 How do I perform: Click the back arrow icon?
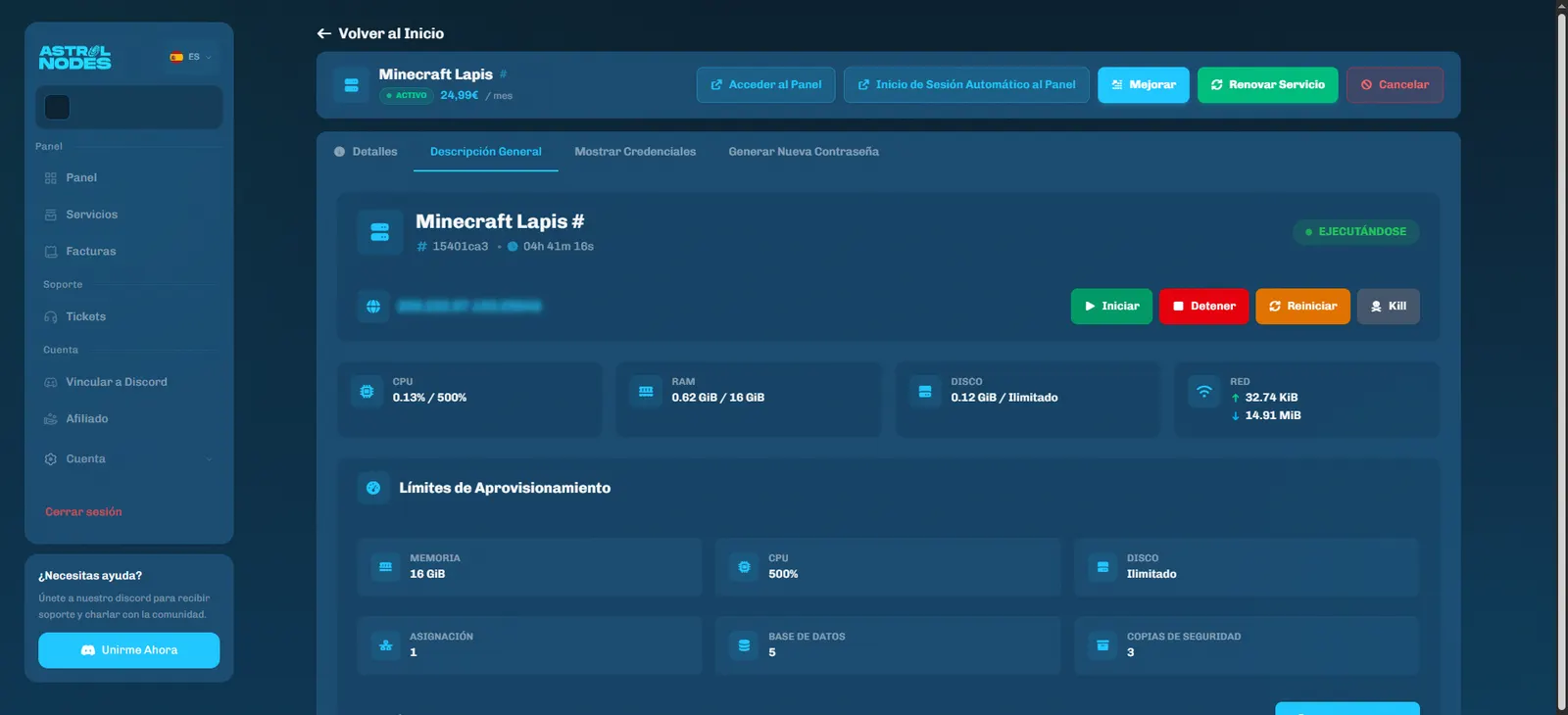click(x=324, y=33)
